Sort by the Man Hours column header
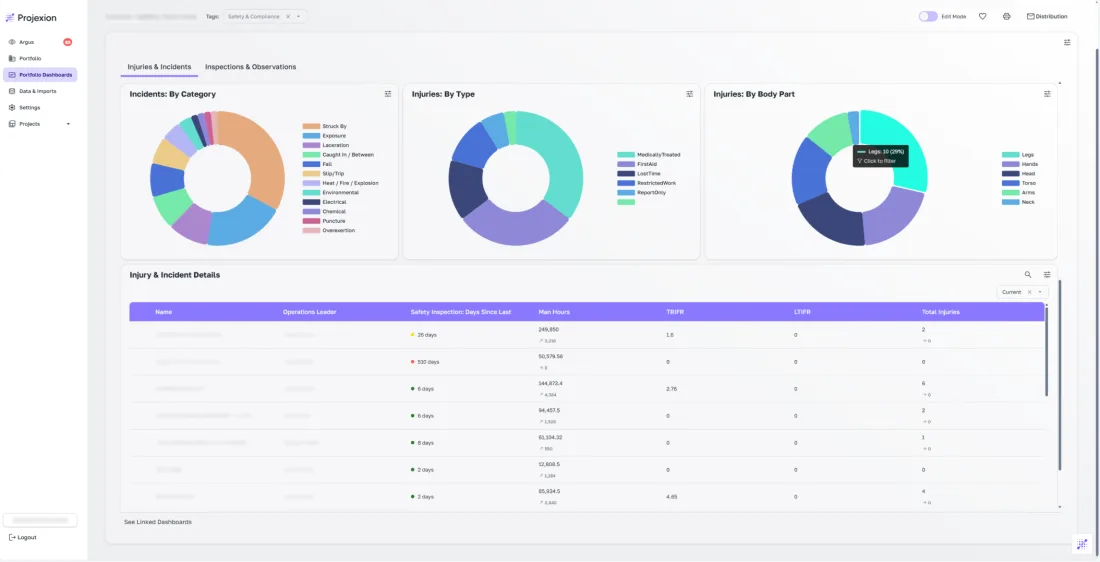The width and height of the screenshot is (1100, 562). point(554,312)
